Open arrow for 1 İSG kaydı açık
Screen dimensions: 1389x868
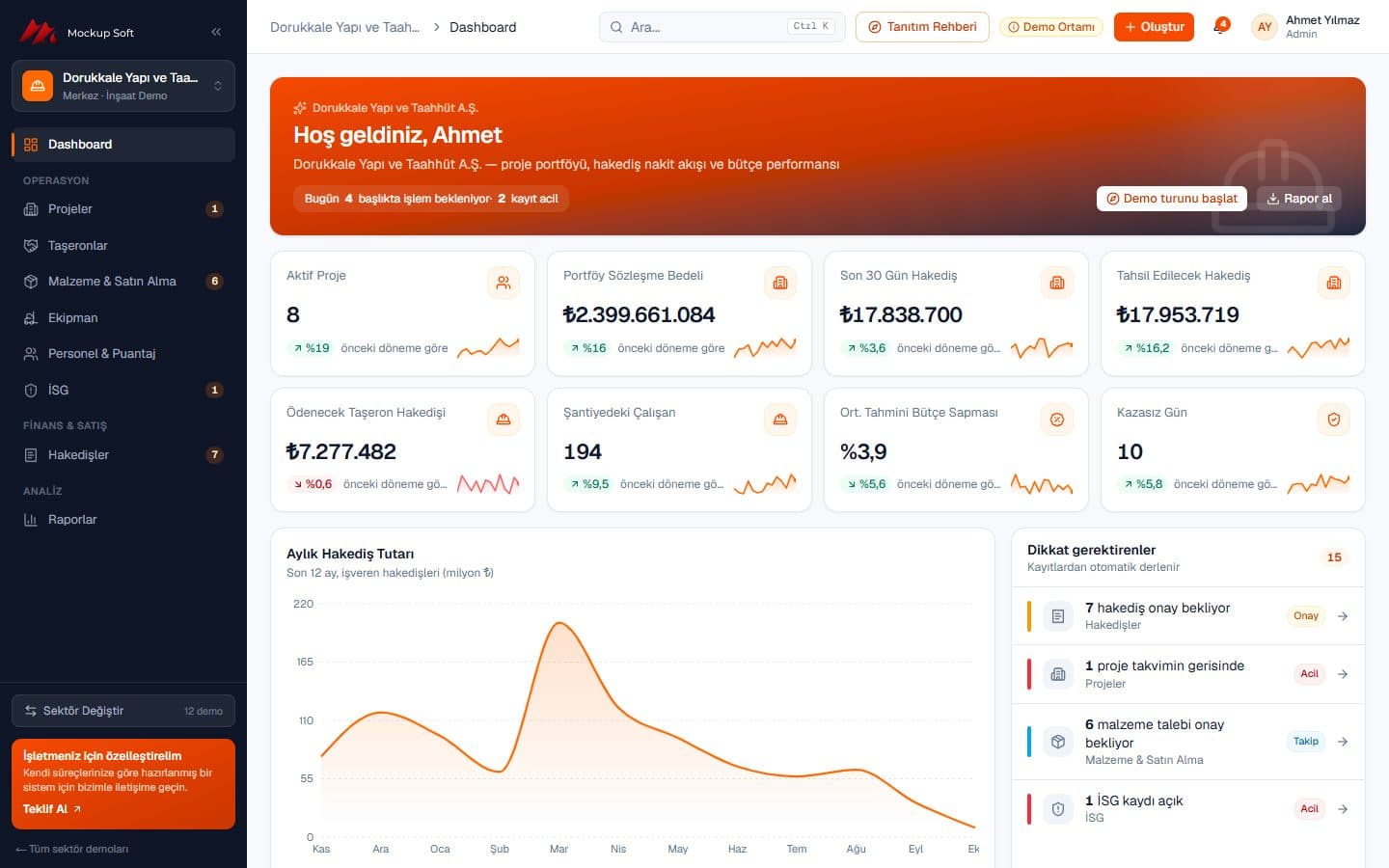1343,809
